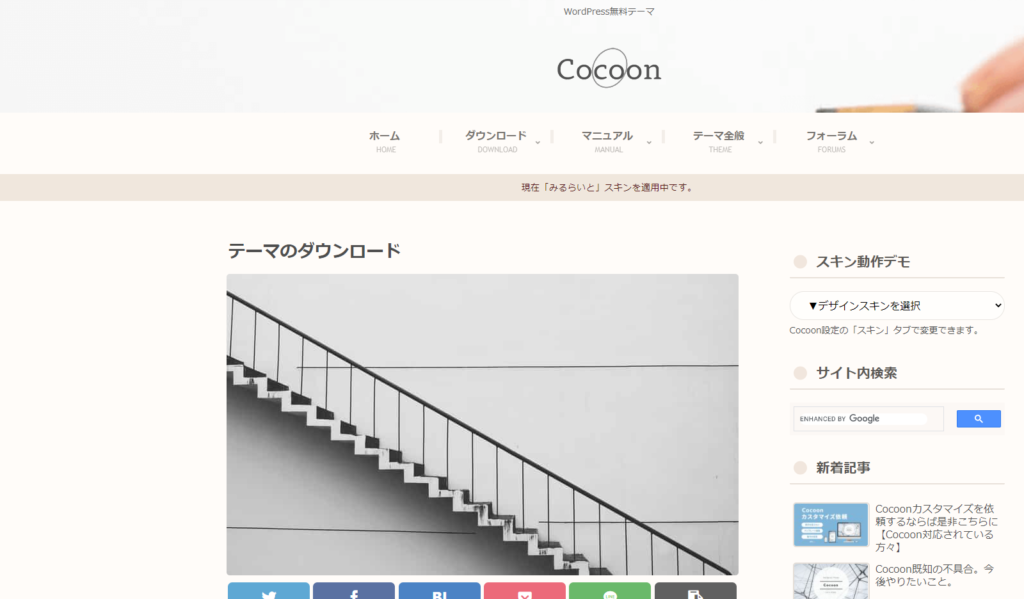Open the Cocoon既知の不具合 article thumbnail
1024x599 pixels.
coord(831,581)
